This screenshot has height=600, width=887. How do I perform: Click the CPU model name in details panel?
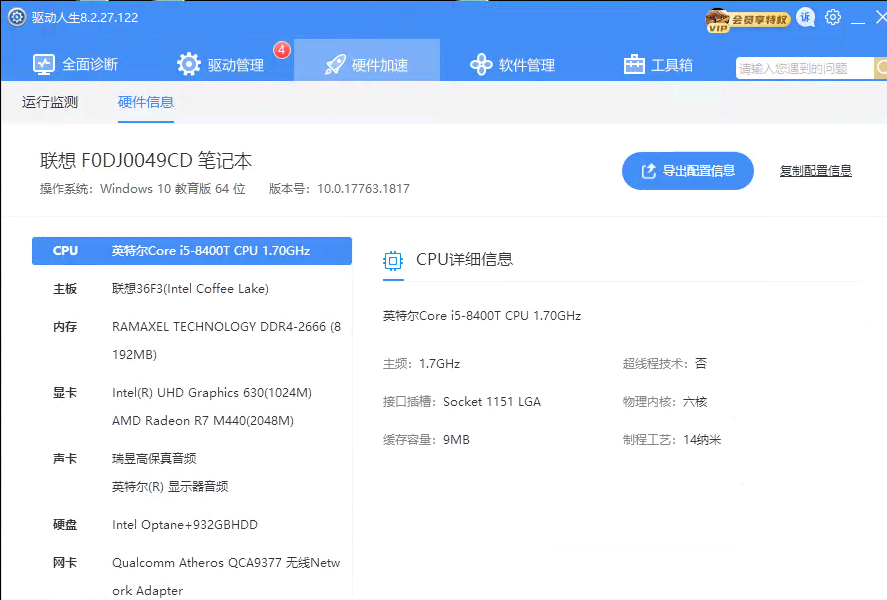tap(482, 316)
